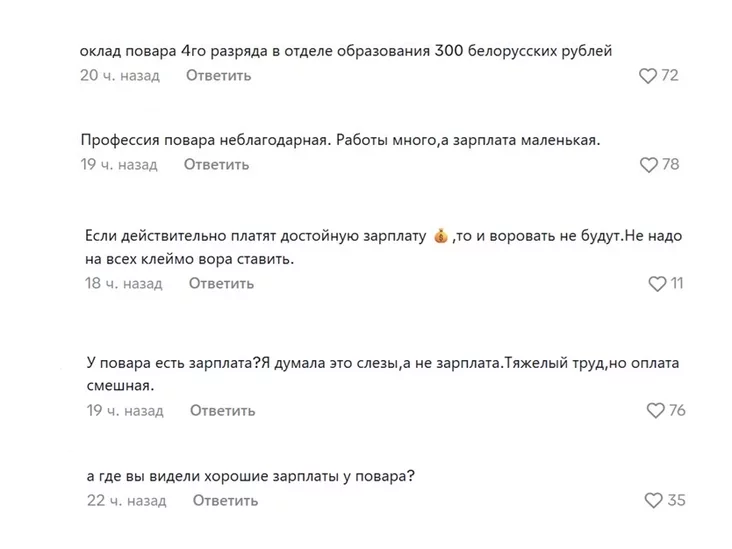Select the "Профессия повара неблагодарная" comment text
This screenshot has width=732, height=549.
340,140
